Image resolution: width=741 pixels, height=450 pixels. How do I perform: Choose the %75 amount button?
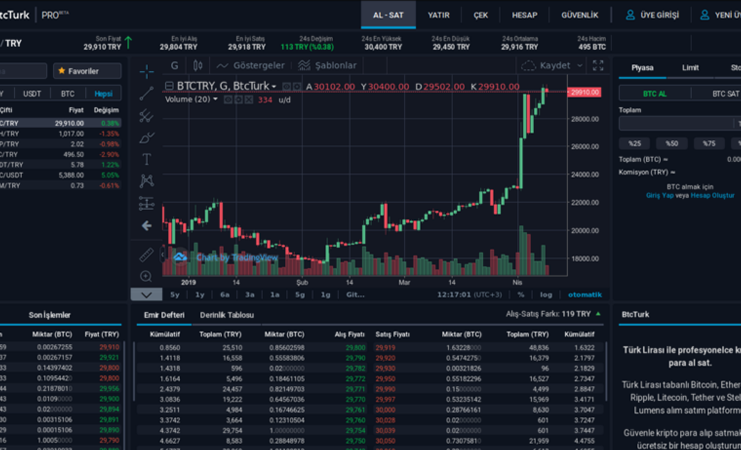coord(709,143)
